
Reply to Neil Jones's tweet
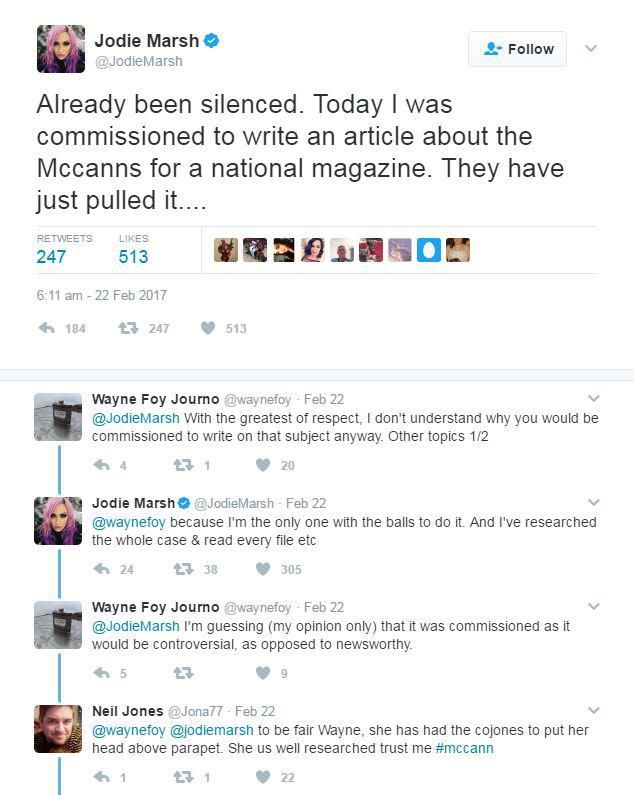[101, 777]
